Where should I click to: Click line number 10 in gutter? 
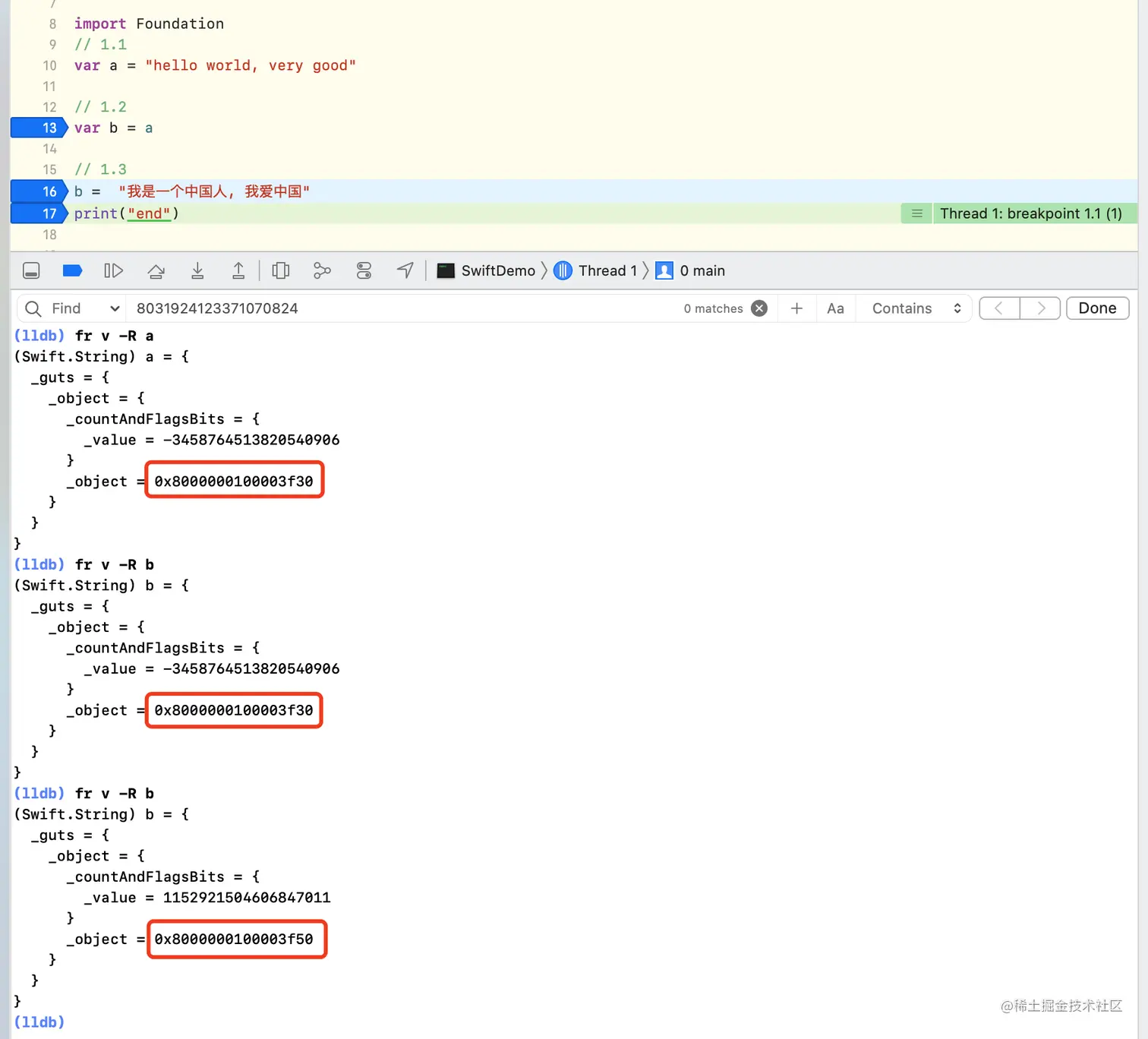tap(49, 65)
